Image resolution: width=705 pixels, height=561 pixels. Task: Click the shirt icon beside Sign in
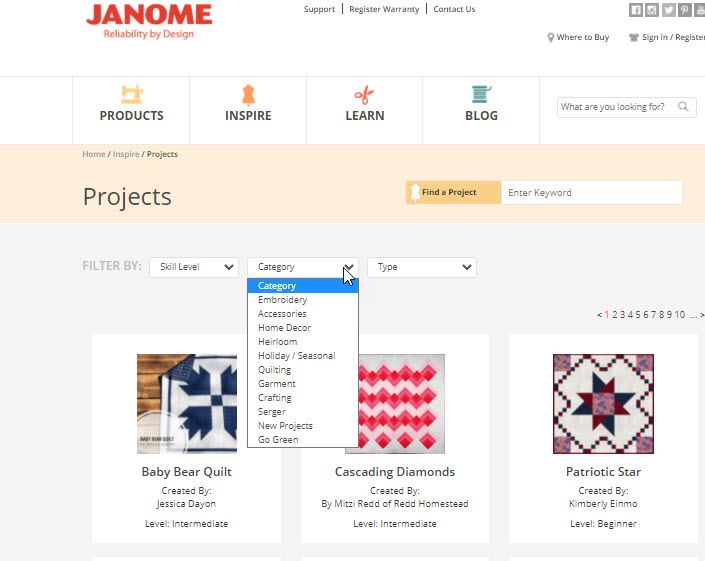[634, 37]
